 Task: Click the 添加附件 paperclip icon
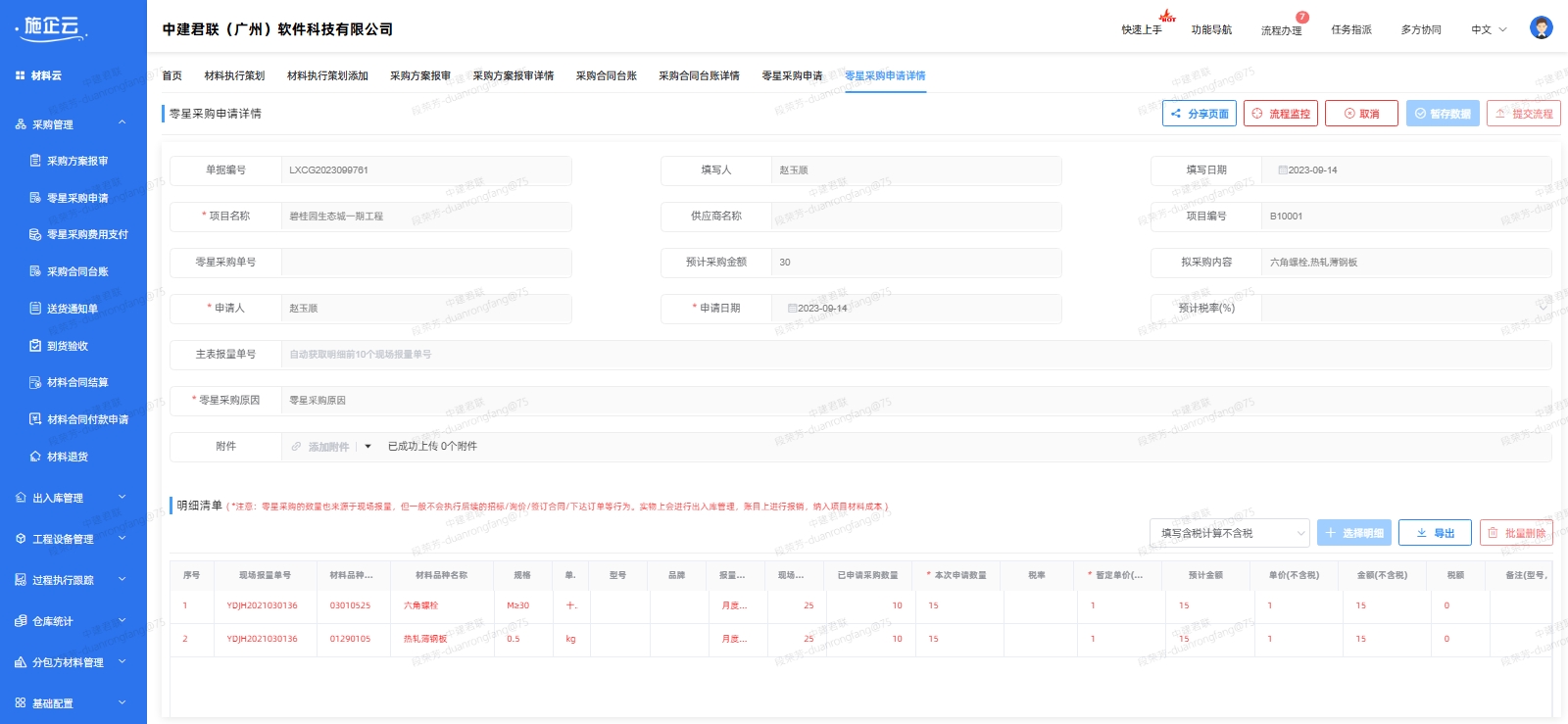(297, 447)
